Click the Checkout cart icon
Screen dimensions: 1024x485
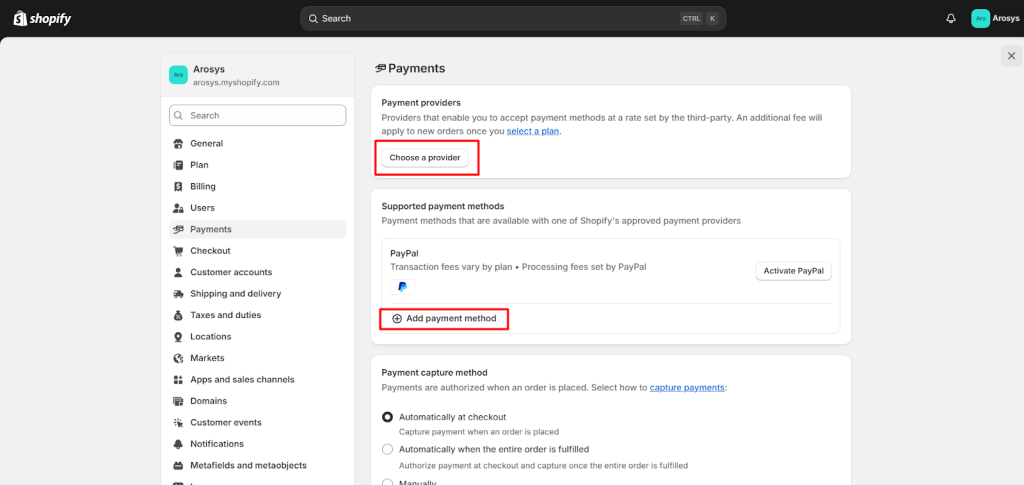tap(179, 251)
